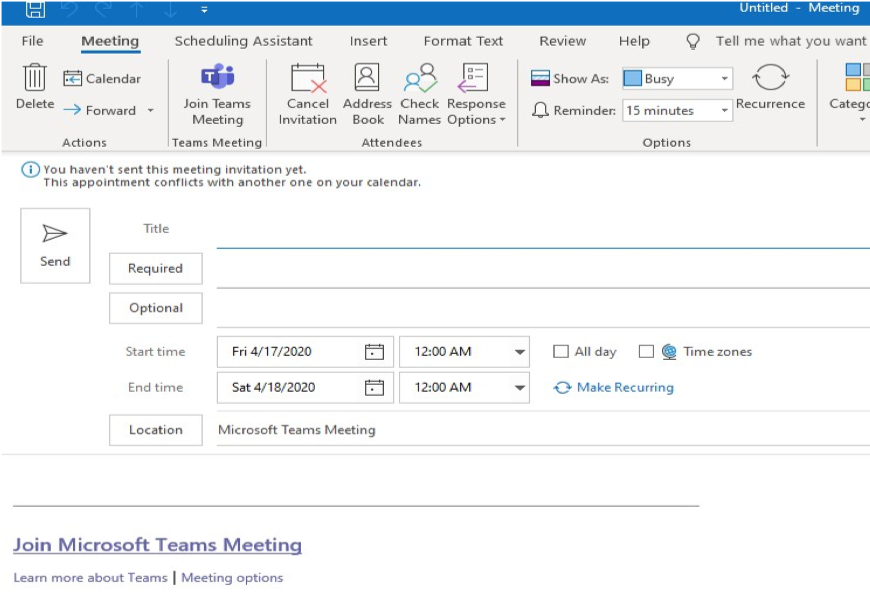
Task: Open the Reminder 15 minutes dropdown
Action: (x=725, y=110)
